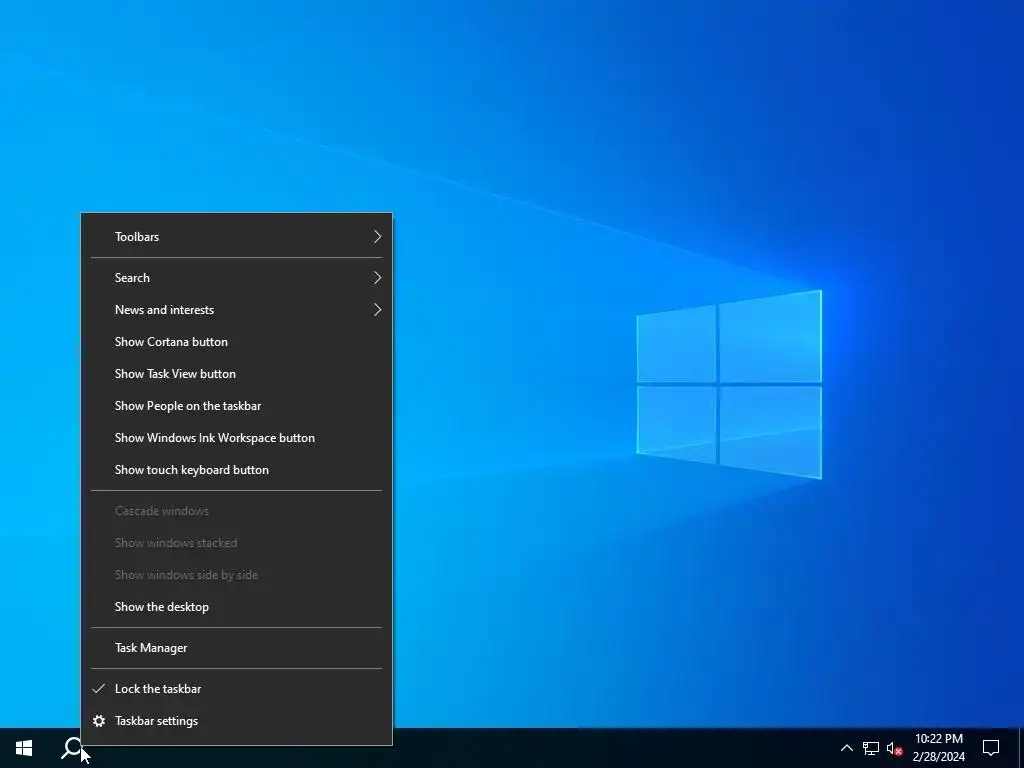Expand the News and interests submenu

click(236, 310)
